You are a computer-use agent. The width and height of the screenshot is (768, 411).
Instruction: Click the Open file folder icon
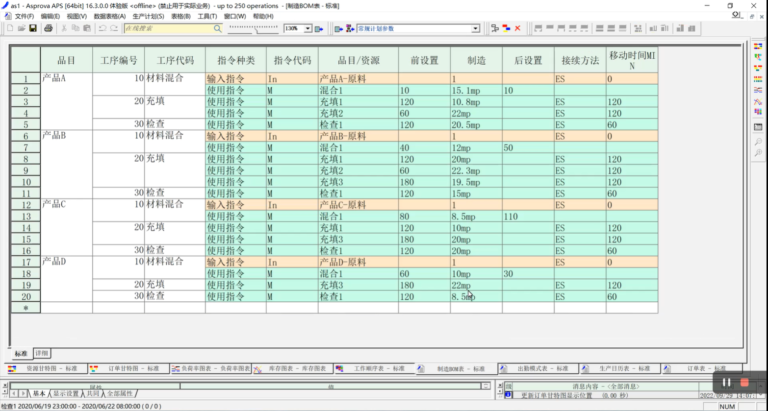point(22,28)
